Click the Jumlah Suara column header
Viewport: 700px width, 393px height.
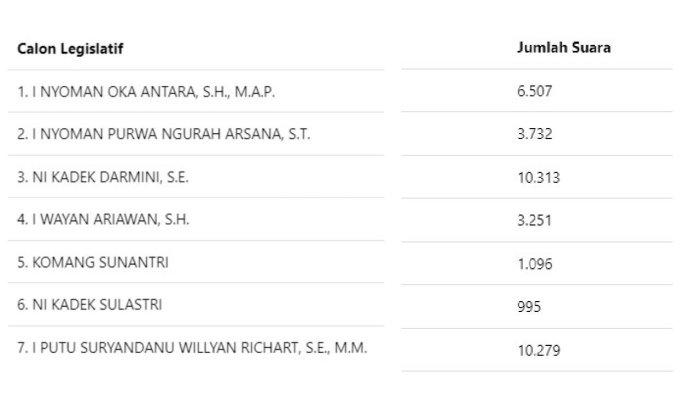(564, 47)
